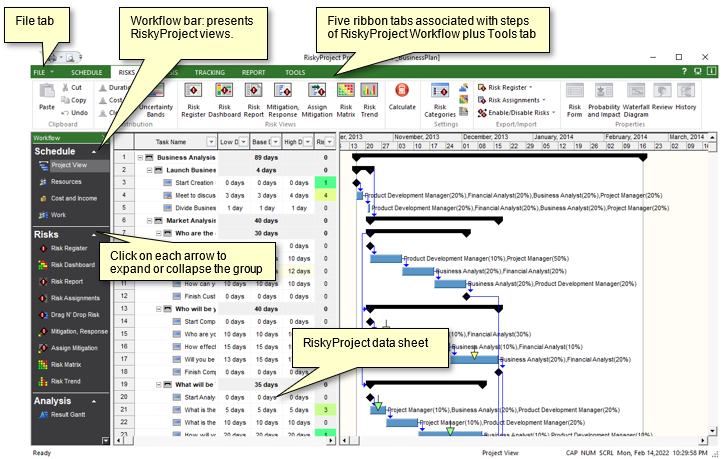Open Waterfall Diagram icon
The height and width of the screenshot is (459, 723).
click(x=636, y=90)
